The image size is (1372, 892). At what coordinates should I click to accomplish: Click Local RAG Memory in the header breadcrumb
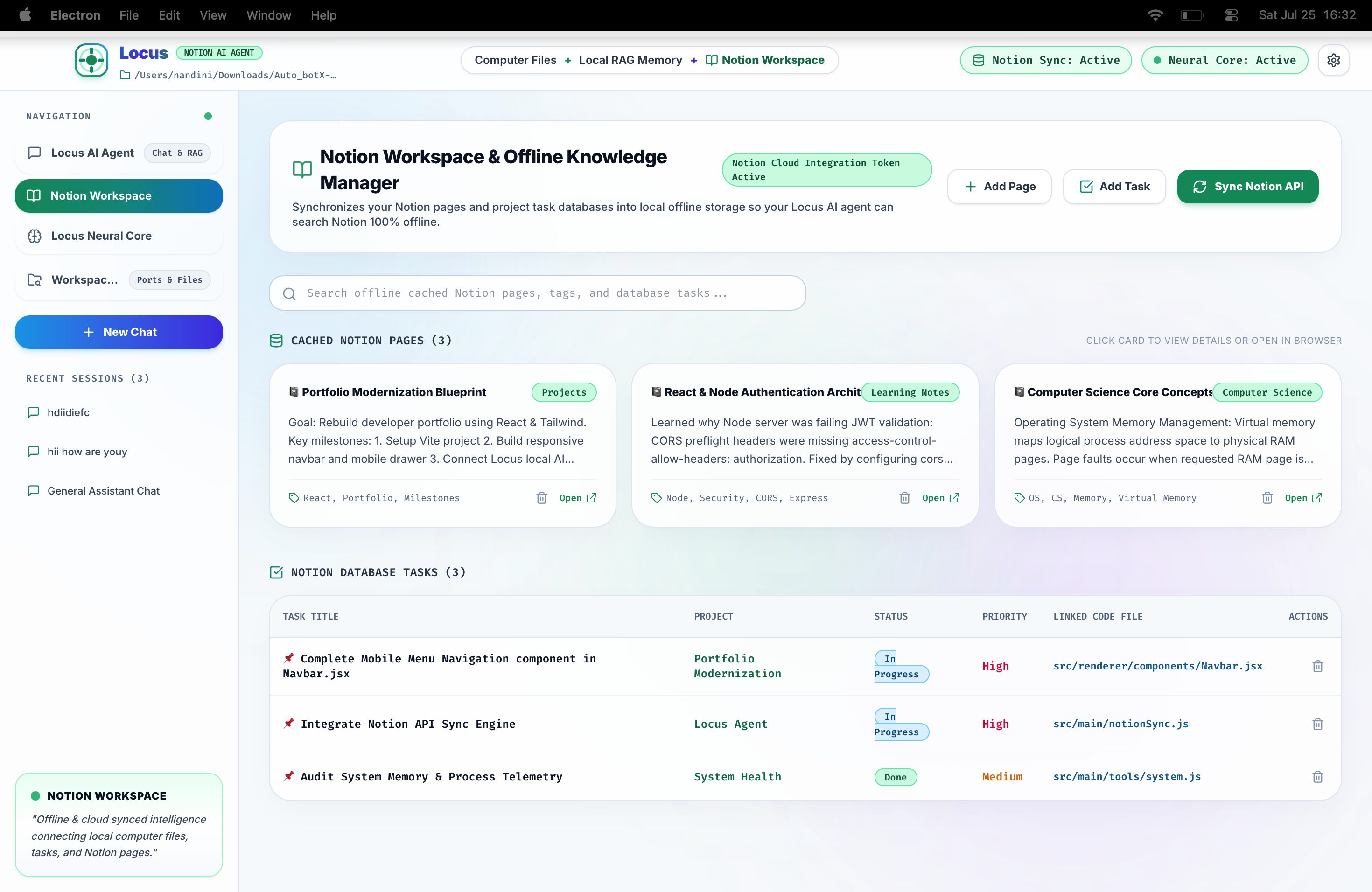pos(630,60)
